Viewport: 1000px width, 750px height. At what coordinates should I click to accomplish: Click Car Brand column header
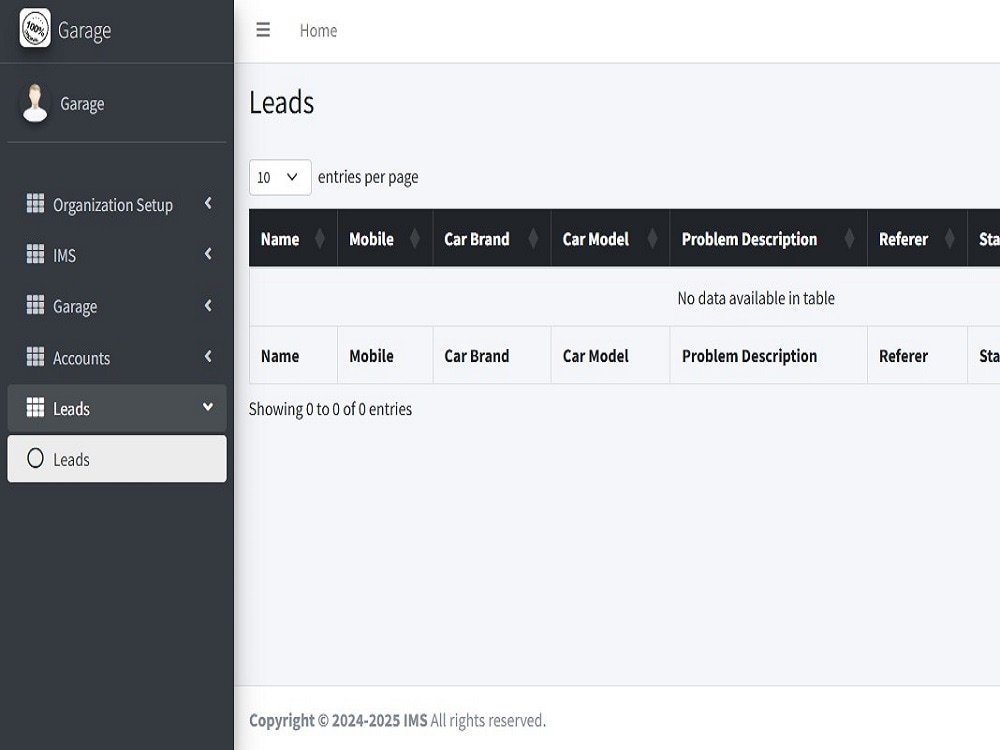tap(492, 238)
